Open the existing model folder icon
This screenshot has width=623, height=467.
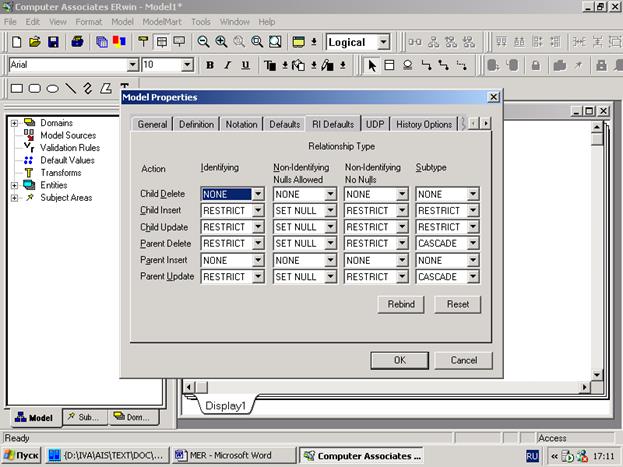coord(35,42)
